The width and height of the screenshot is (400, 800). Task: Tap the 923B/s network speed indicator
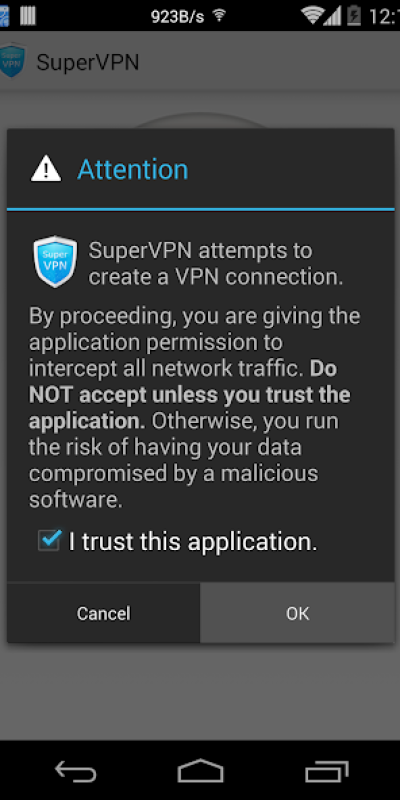[x=178, y=17]
